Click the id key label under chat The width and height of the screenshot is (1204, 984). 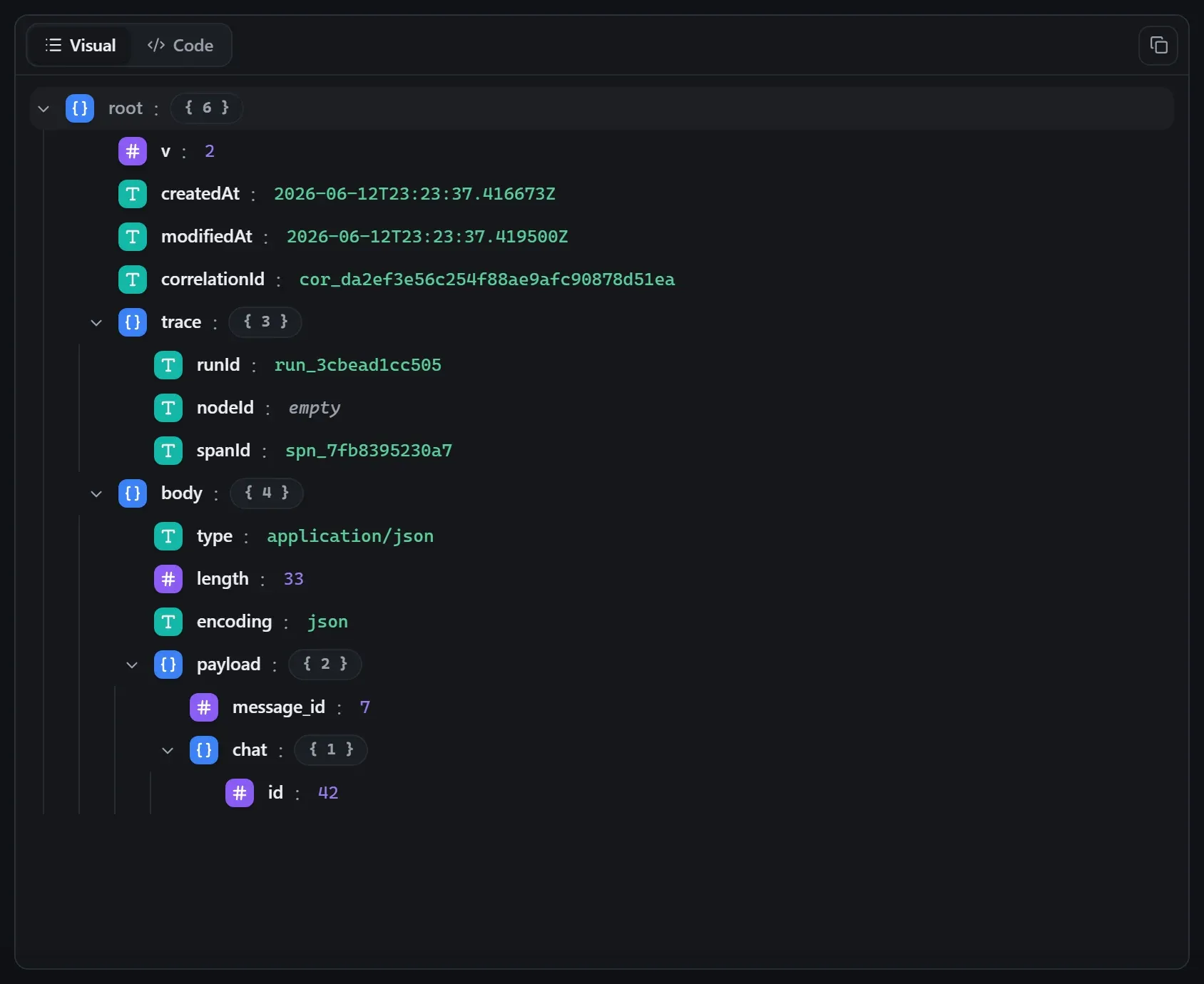pyautogui.click(x=275, y=793)
